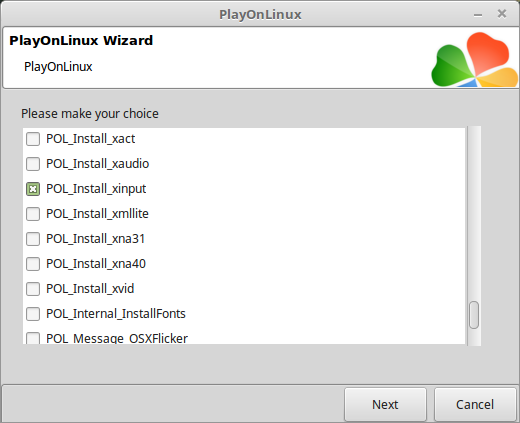Click the Cancel button
The width and height of the screenshot is (520, 423).
tap(475, 404)
